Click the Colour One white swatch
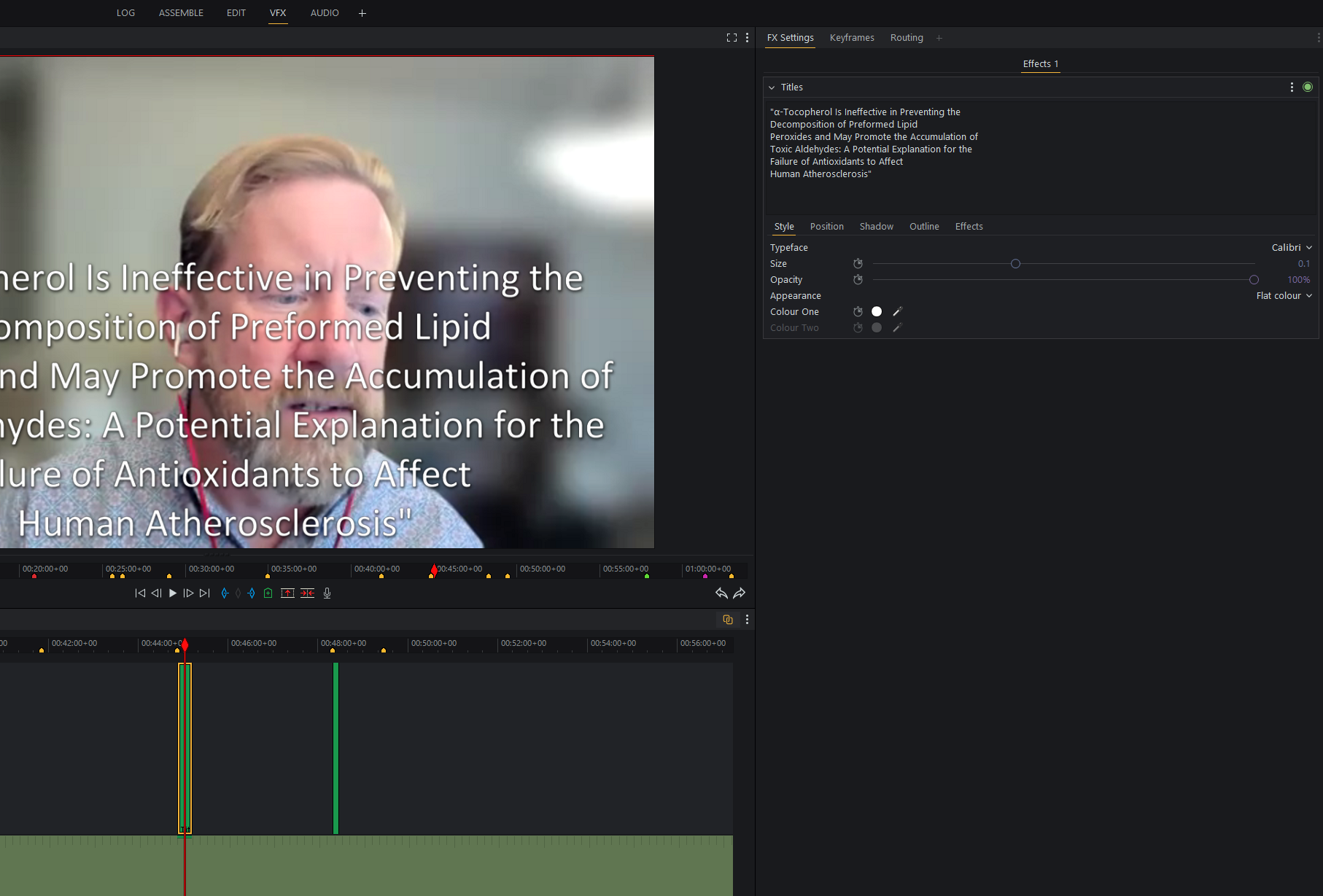 [x=877, y=312]
